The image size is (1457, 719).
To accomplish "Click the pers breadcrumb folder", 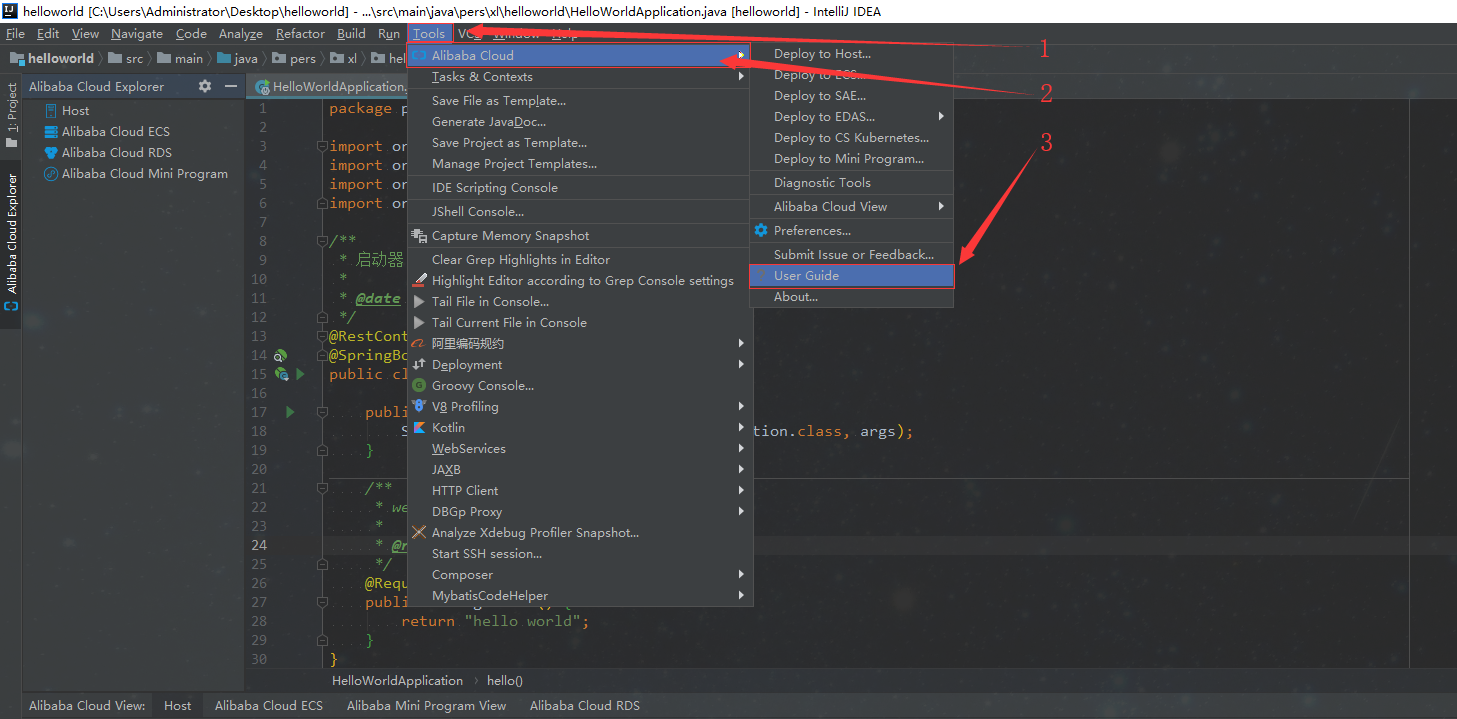I will [x=294, y=58].
